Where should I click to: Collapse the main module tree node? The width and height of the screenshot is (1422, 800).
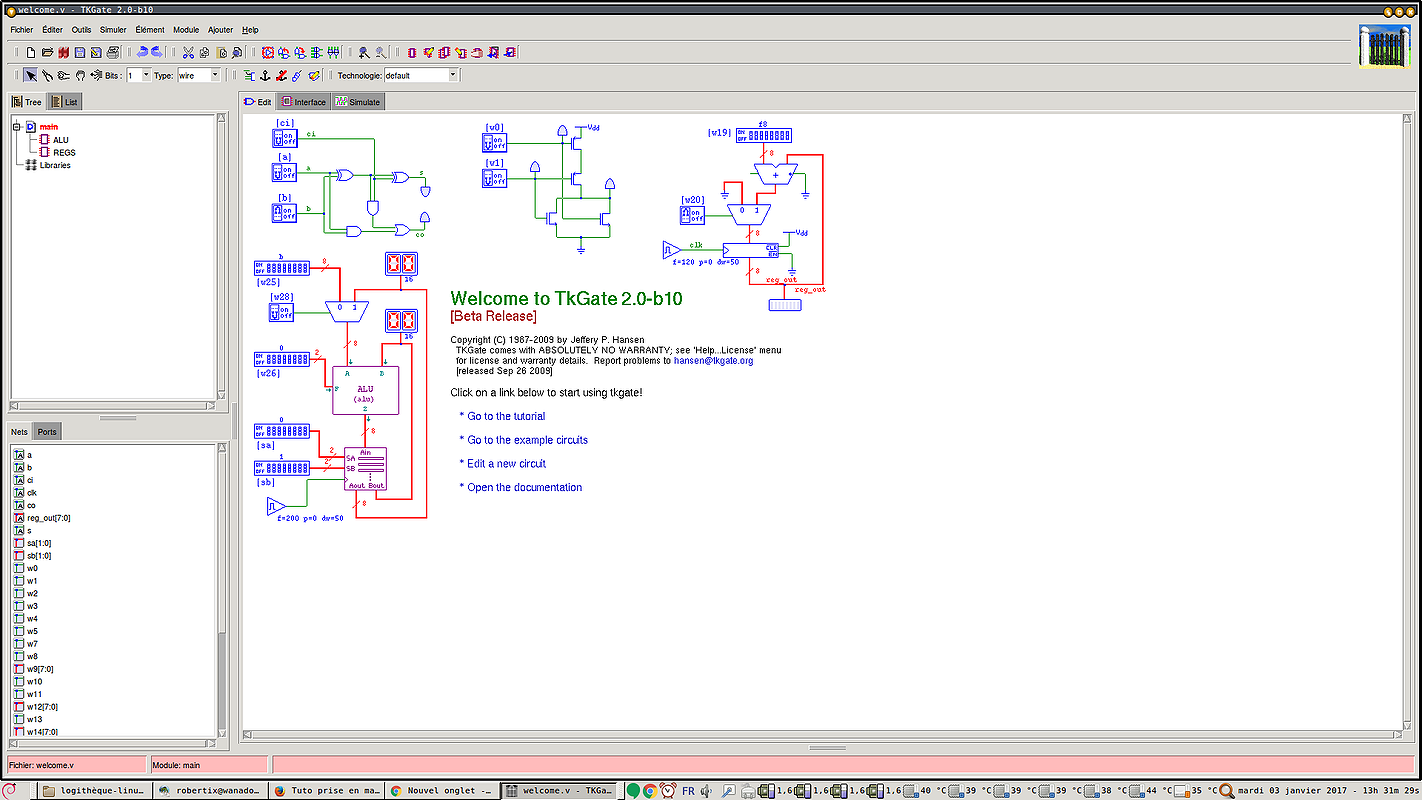coord(17,127)
